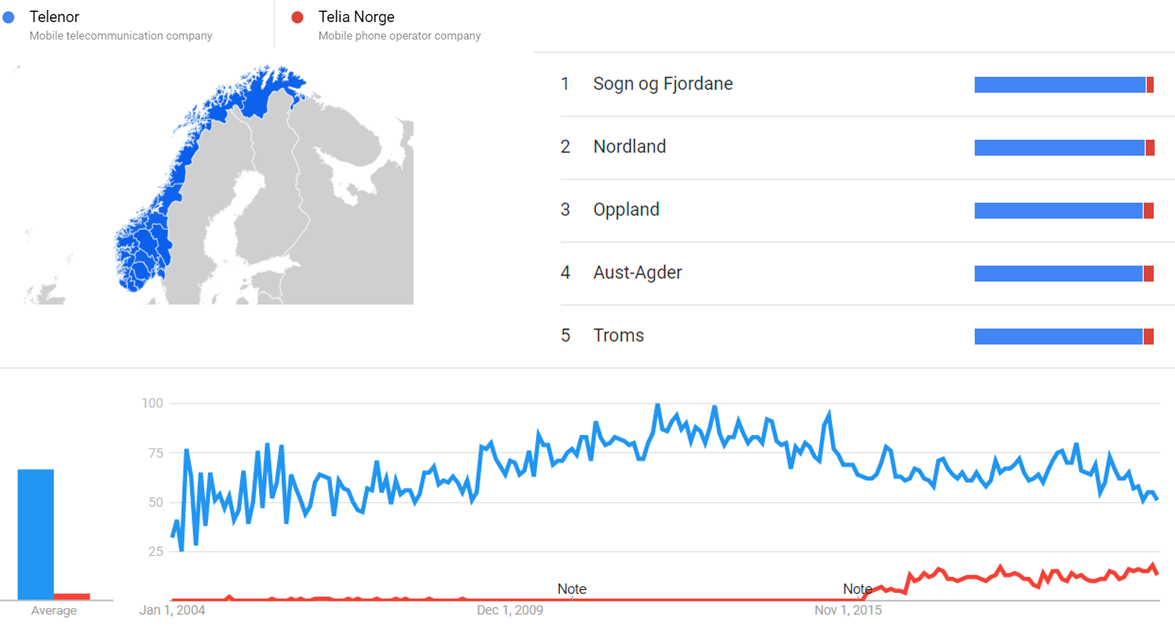This screenshot has height=637, width=1175.
Task: Click the Nordland comparison bar
Action: click(x=1063, y=148)
